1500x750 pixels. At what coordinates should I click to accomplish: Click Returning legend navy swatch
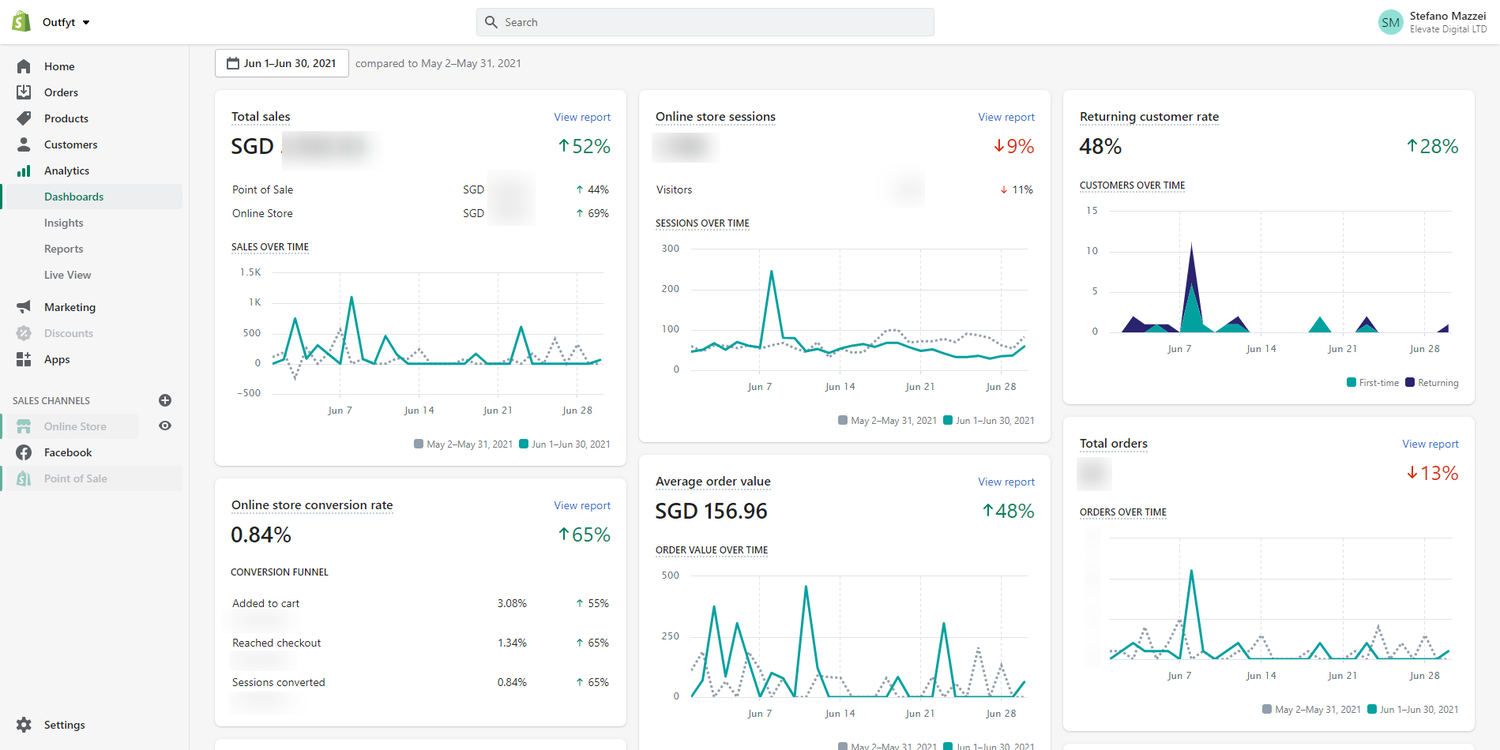[1410, 383]
